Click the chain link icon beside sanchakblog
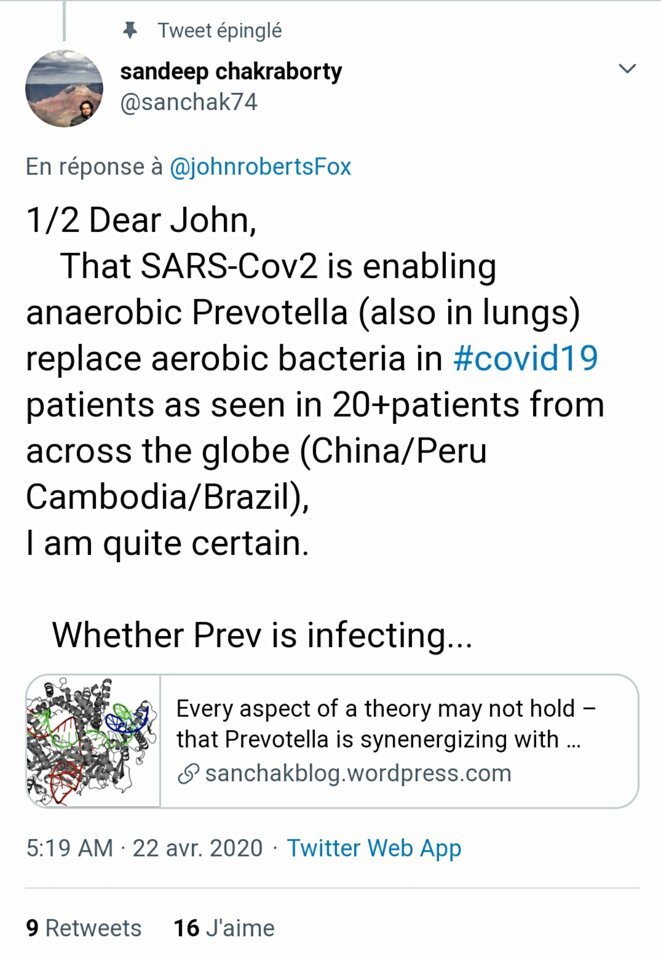The image size is (661, 956). point(188,774)
